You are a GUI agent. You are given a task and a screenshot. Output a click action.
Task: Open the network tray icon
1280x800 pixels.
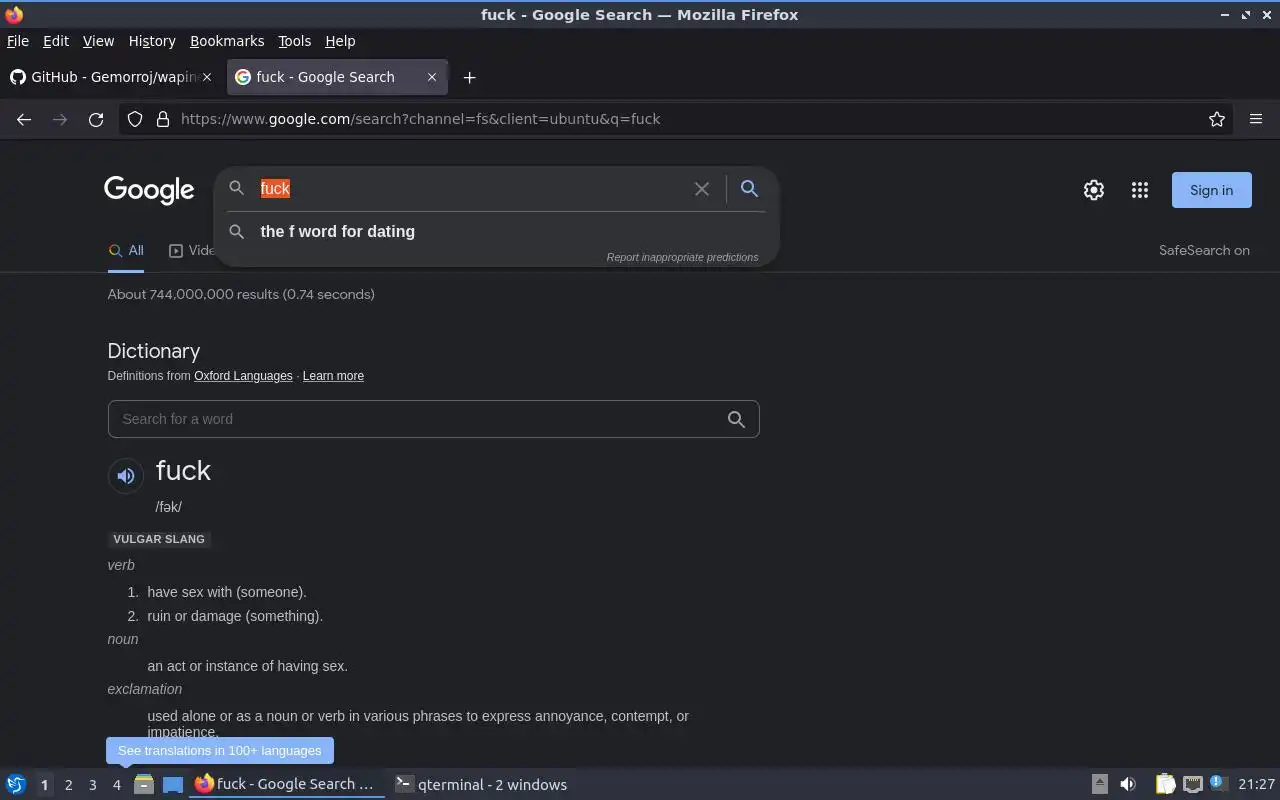pos(1192,784)
